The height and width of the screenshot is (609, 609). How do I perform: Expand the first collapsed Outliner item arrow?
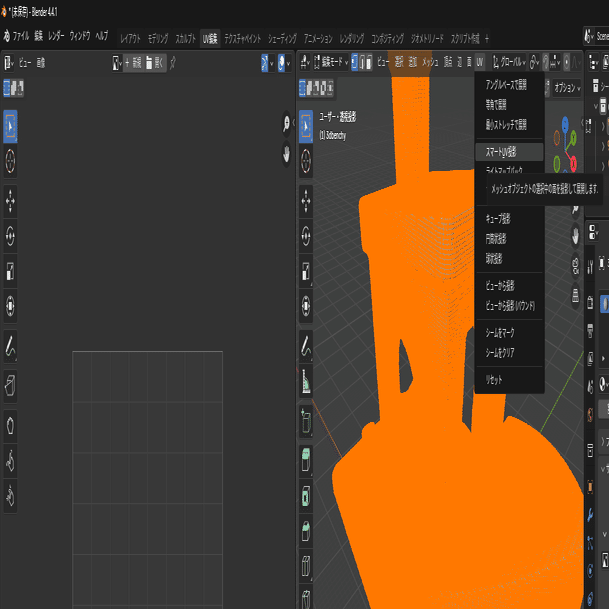pos(603,125)
